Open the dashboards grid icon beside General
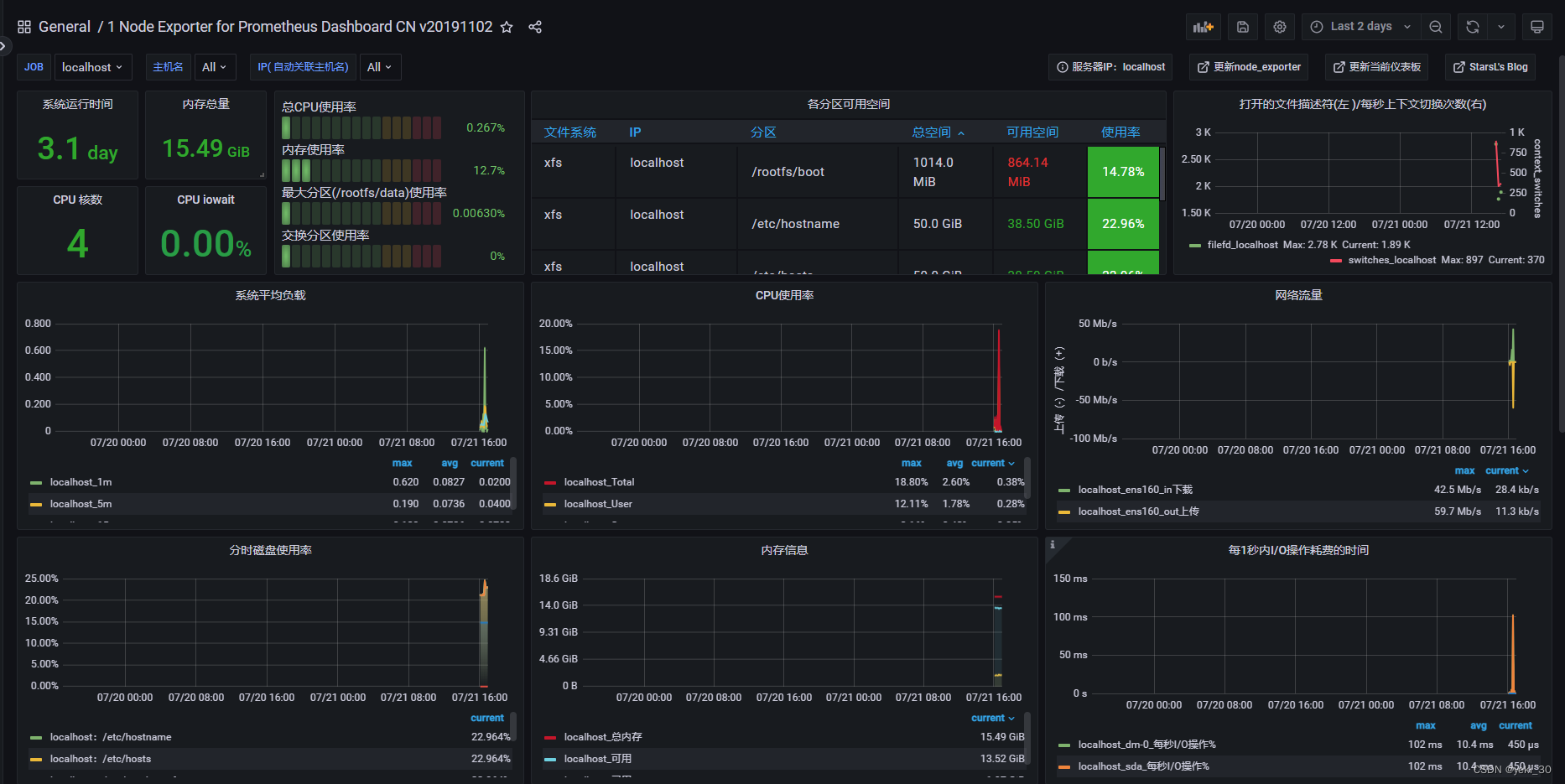This screenshot has width=1565, height=784. pyautogui.click(x=24, y=27)
